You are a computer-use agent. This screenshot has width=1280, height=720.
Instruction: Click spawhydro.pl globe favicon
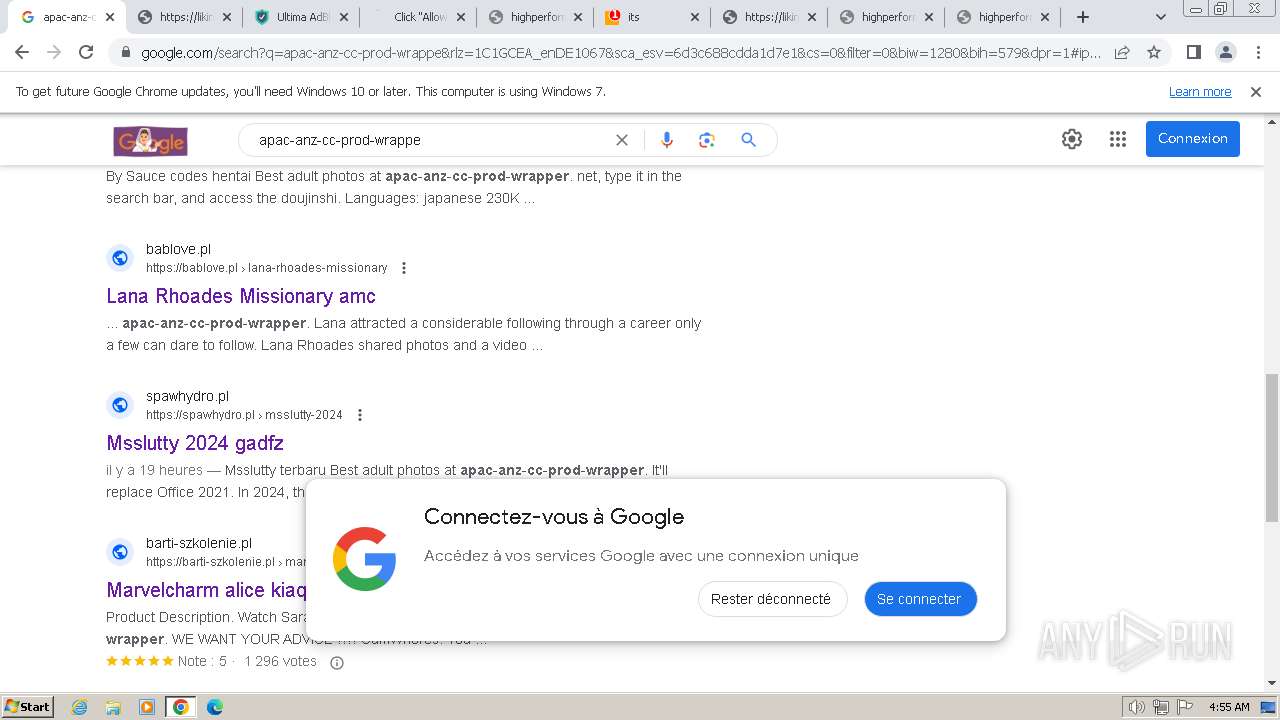tap(120, 405)
